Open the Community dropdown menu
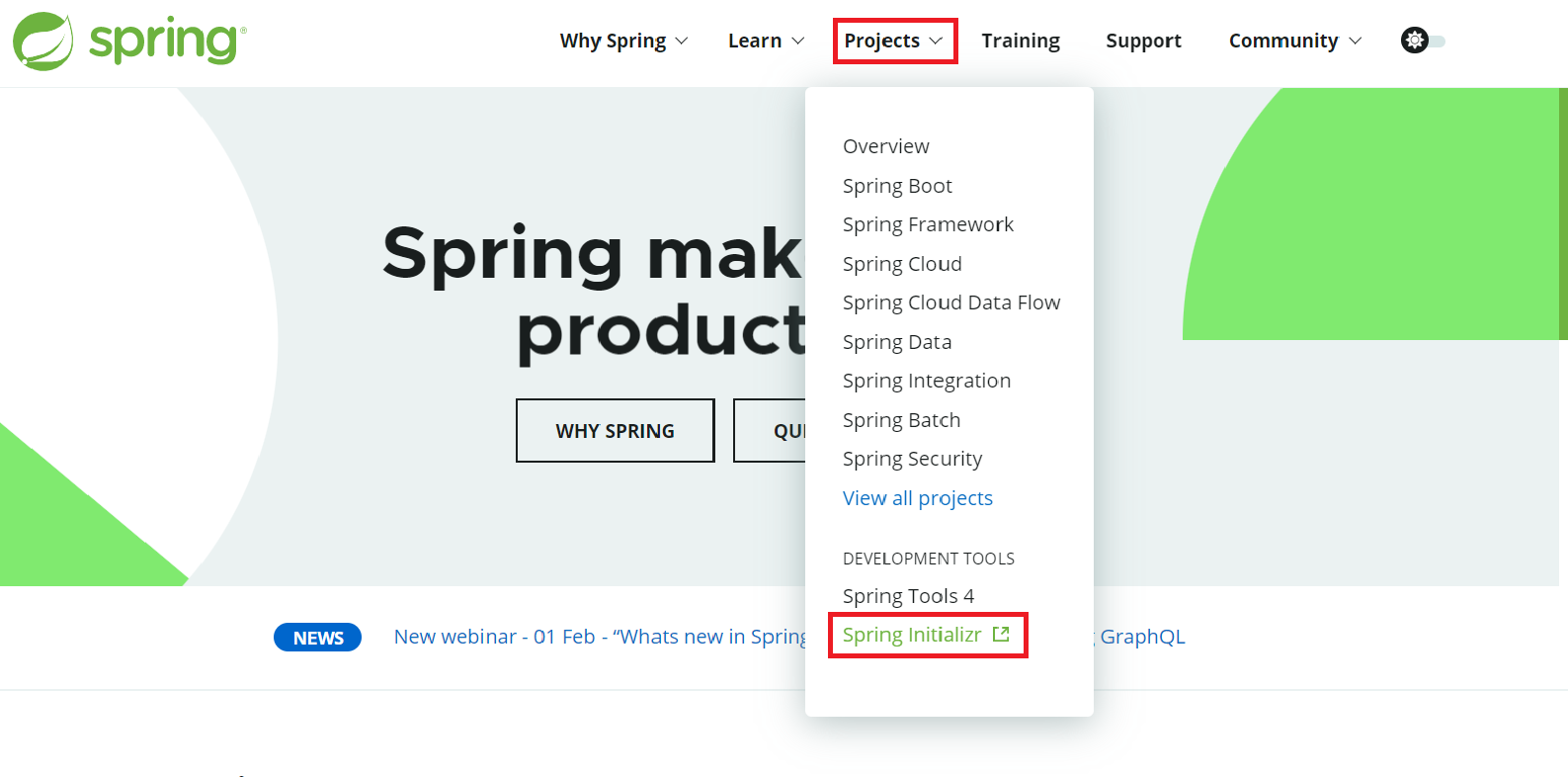The image size is (1568, 777). click(x=1294, y=41)
